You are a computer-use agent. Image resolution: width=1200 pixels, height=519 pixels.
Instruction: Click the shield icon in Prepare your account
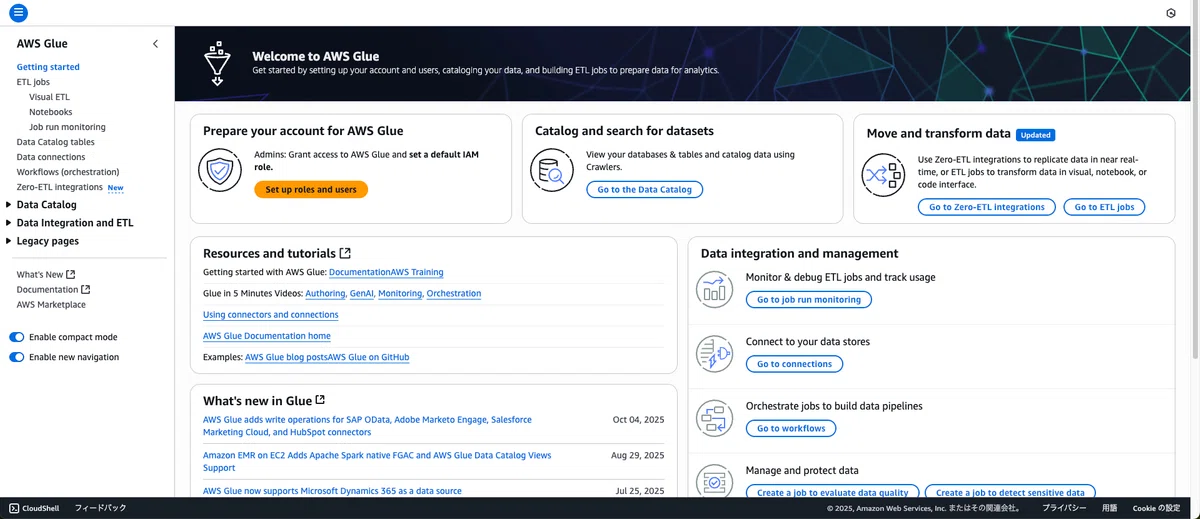tap(219, 170)
